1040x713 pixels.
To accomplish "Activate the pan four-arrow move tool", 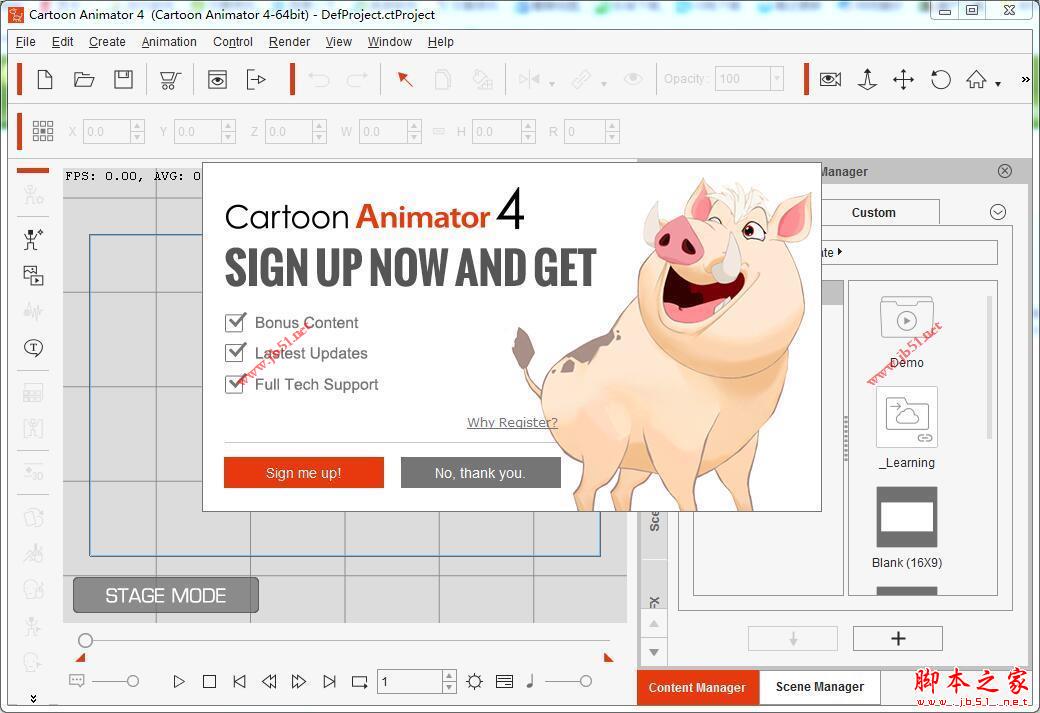I will (903, 80).
